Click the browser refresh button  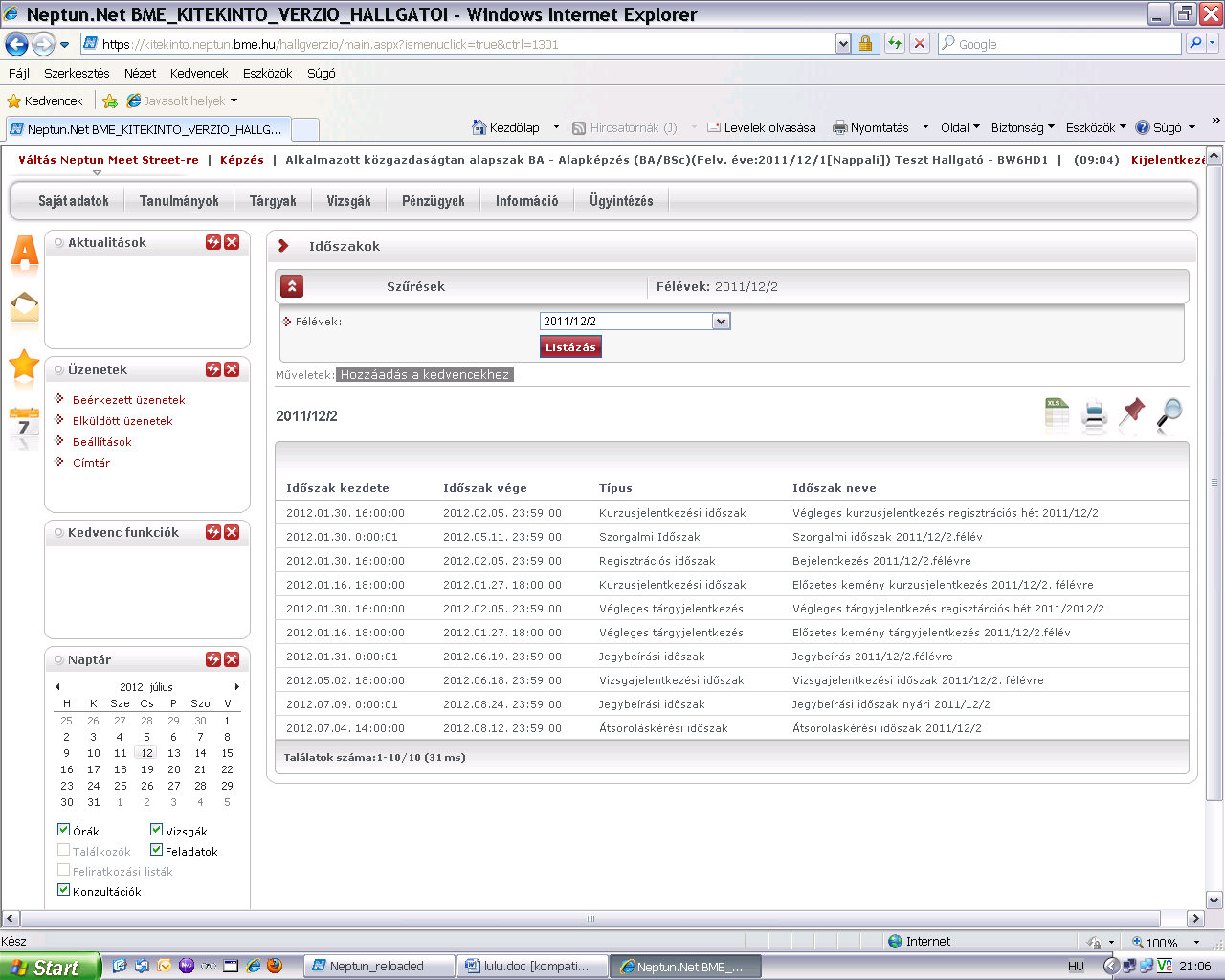coord(894,43)
